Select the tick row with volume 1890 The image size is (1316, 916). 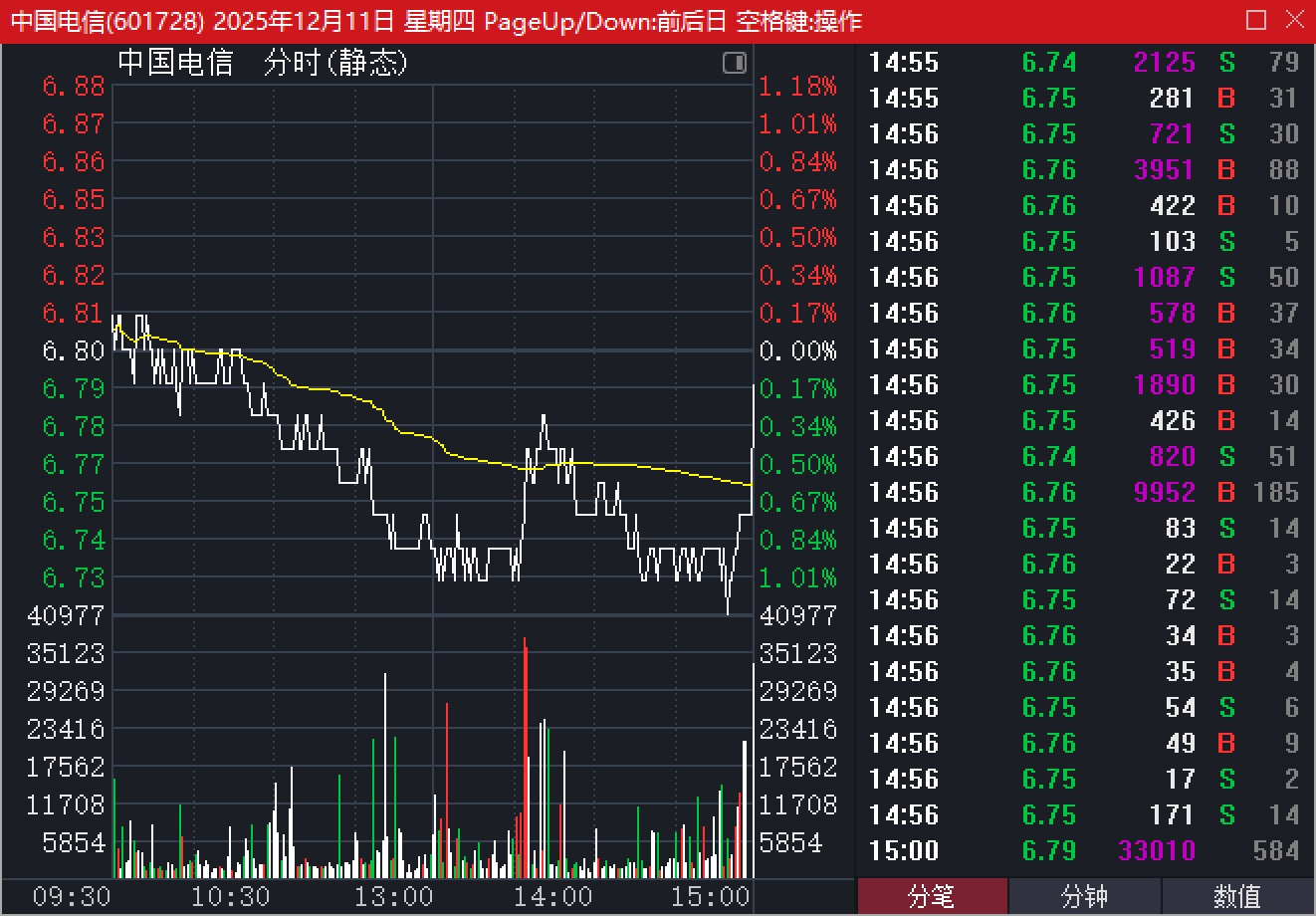[1085, 384]
